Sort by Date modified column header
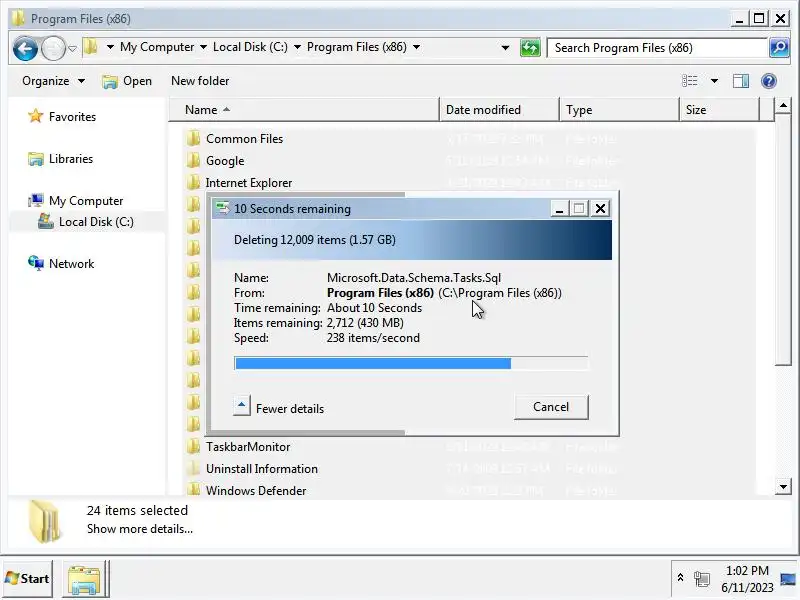The height and width of the screenshot is (600, 800). point(499,110)
